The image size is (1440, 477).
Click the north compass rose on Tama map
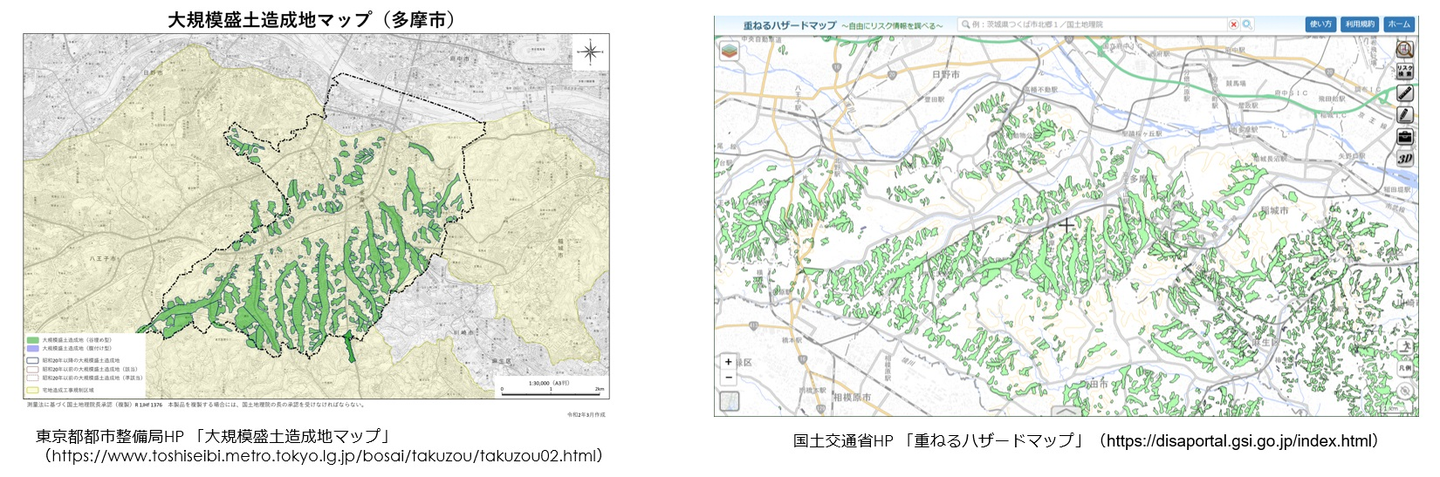pyautogui.click(x=591, y=53)
